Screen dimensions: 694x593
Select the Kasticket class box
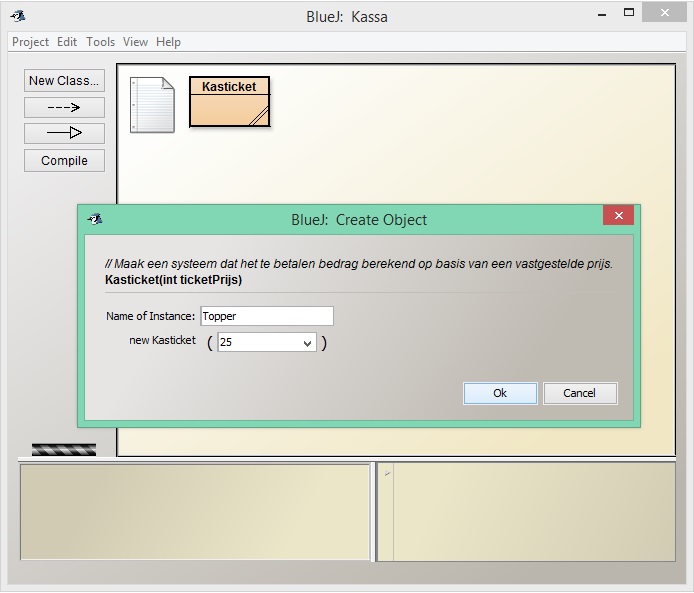click(x=229, y=102)
